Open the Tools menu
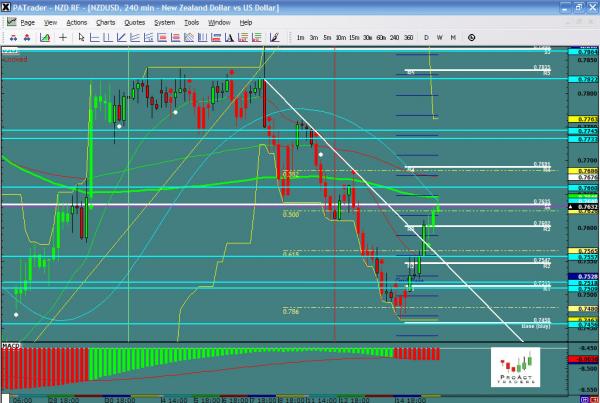600x403 pixels. click(x=192, y=21)
